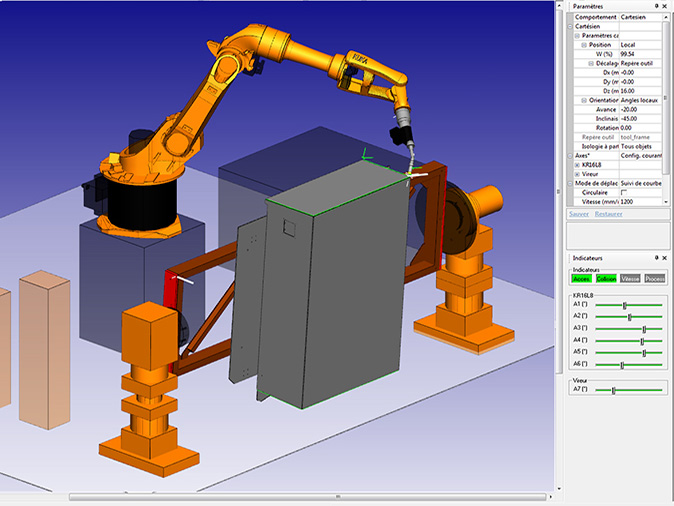The height and width of the screenshot is (506, 674).
Task: Click the Collision indicator
Action: (x=605, y=279)
